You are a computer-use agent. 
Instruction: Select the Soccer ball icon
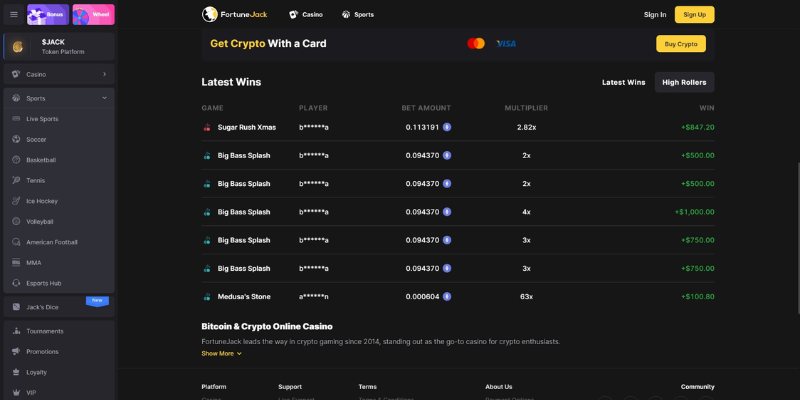click(x=16, y=139)
